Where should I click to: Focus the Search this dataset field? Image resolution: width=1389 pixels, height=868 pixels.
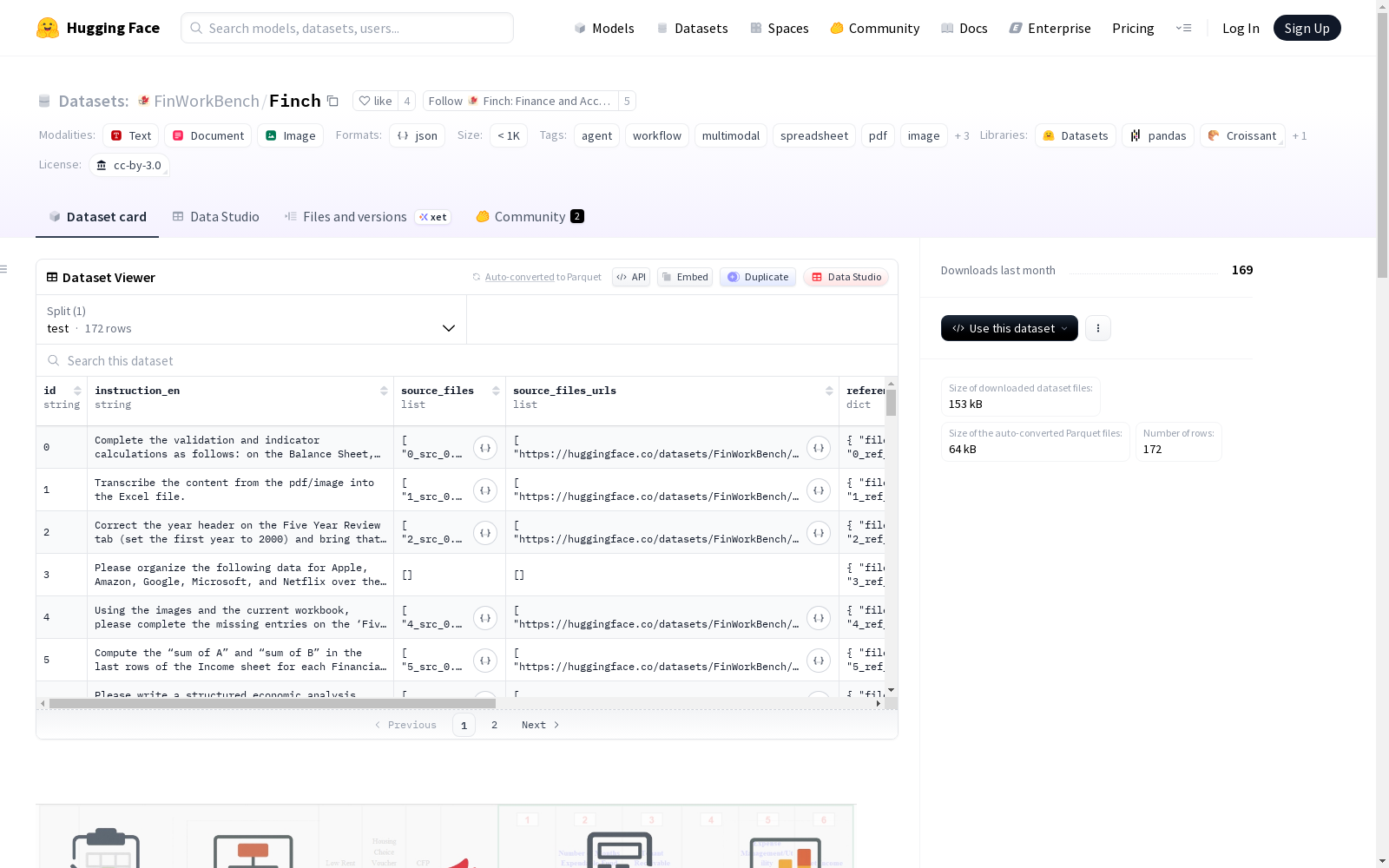467,360
